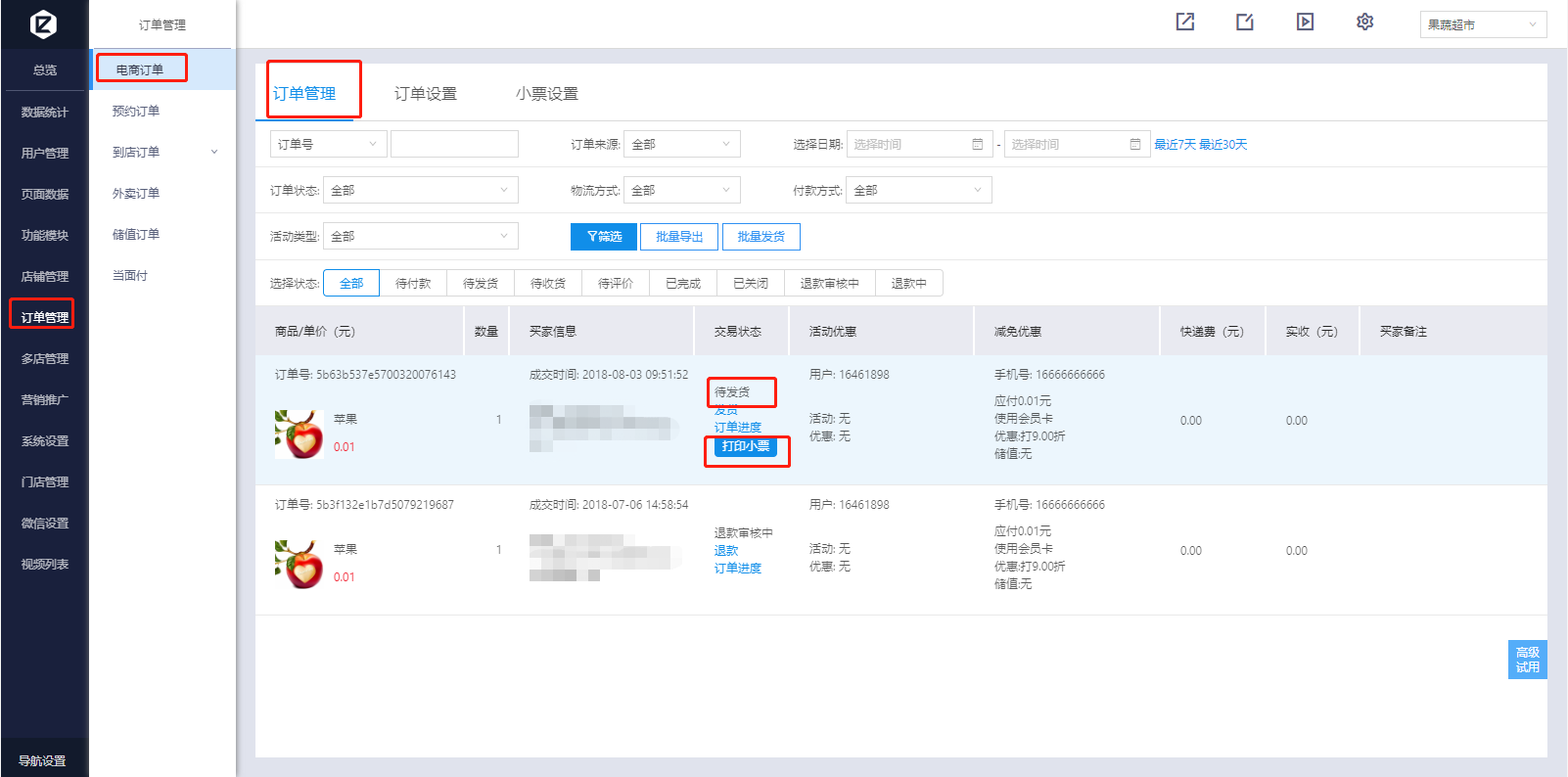Open 数据统计 in the left sidebar
This screenshot has width=1568, height=777.
[x=45, y=113]
